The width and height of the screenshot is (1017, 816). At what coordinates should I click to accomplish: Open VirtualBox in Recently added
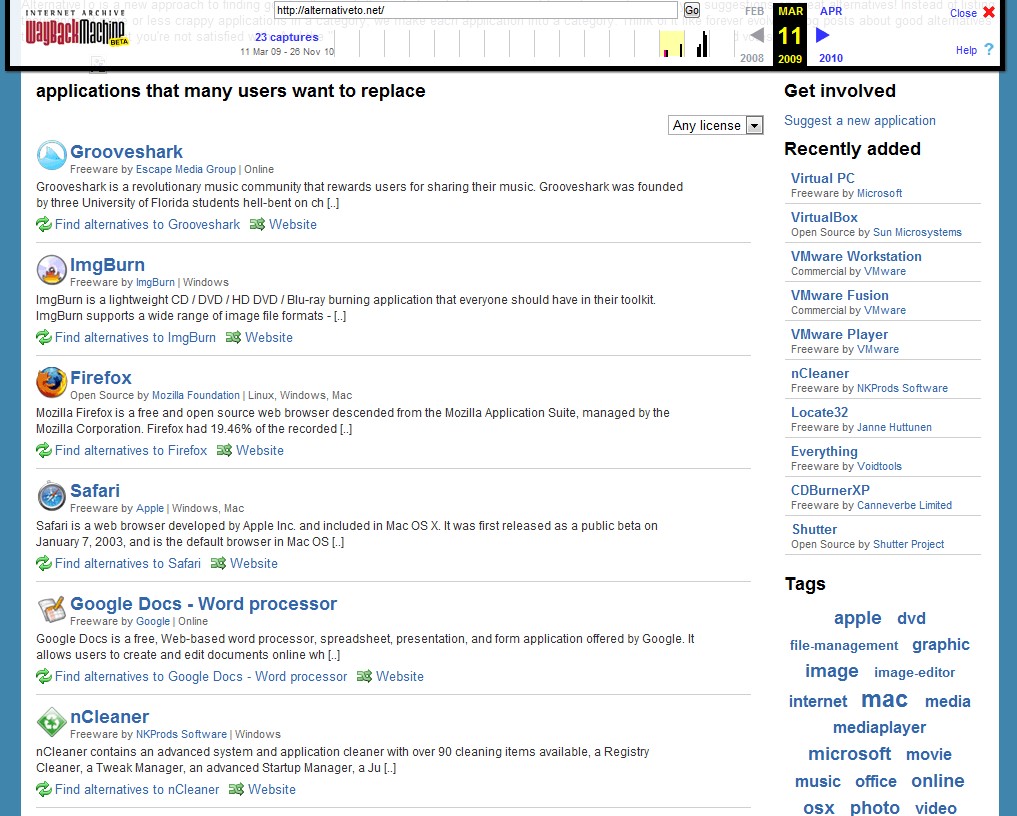[x=824, y=217]
